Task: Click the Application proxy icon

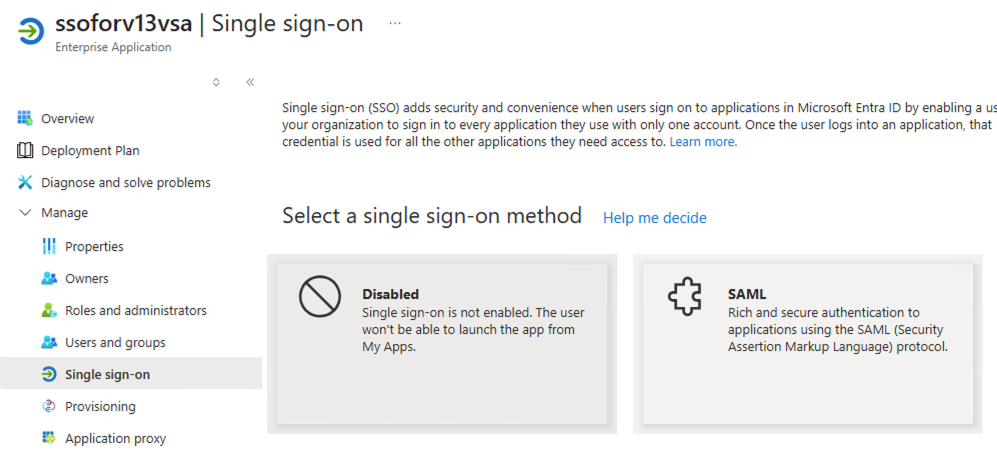Action: point(49,438)
